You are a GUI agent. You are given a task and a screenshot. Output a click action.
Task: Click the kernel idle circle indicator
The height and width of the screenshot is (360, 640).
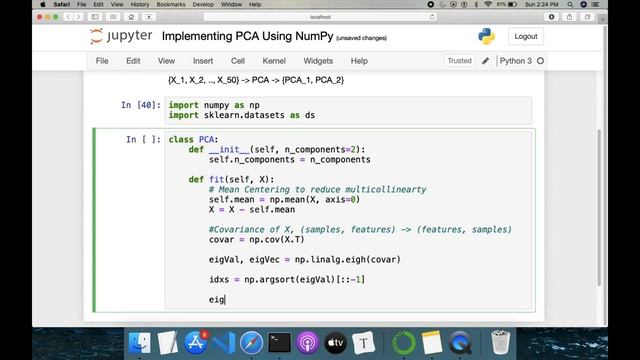pos(540,61)
